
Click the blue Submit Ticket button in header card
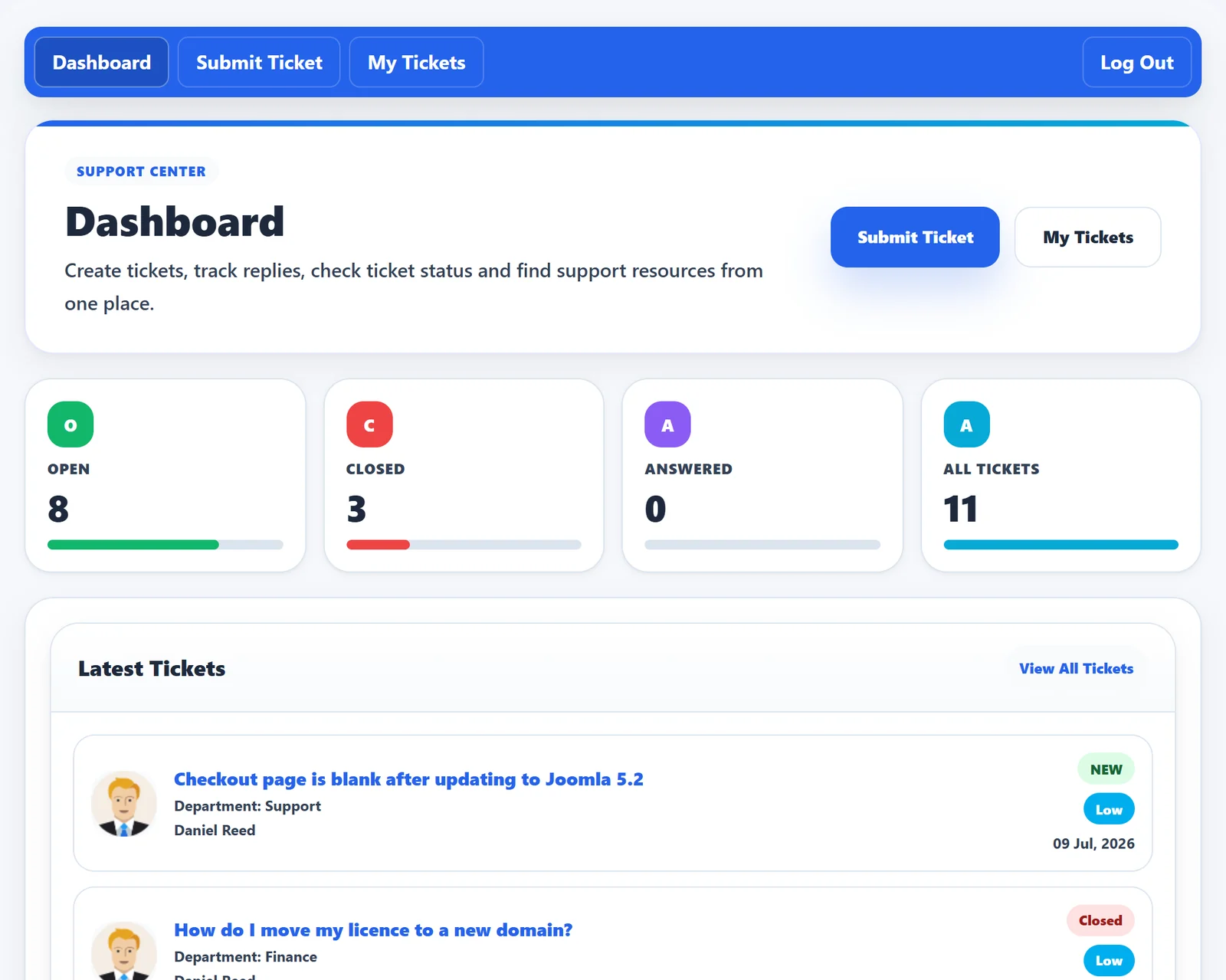tap(915, 237)
